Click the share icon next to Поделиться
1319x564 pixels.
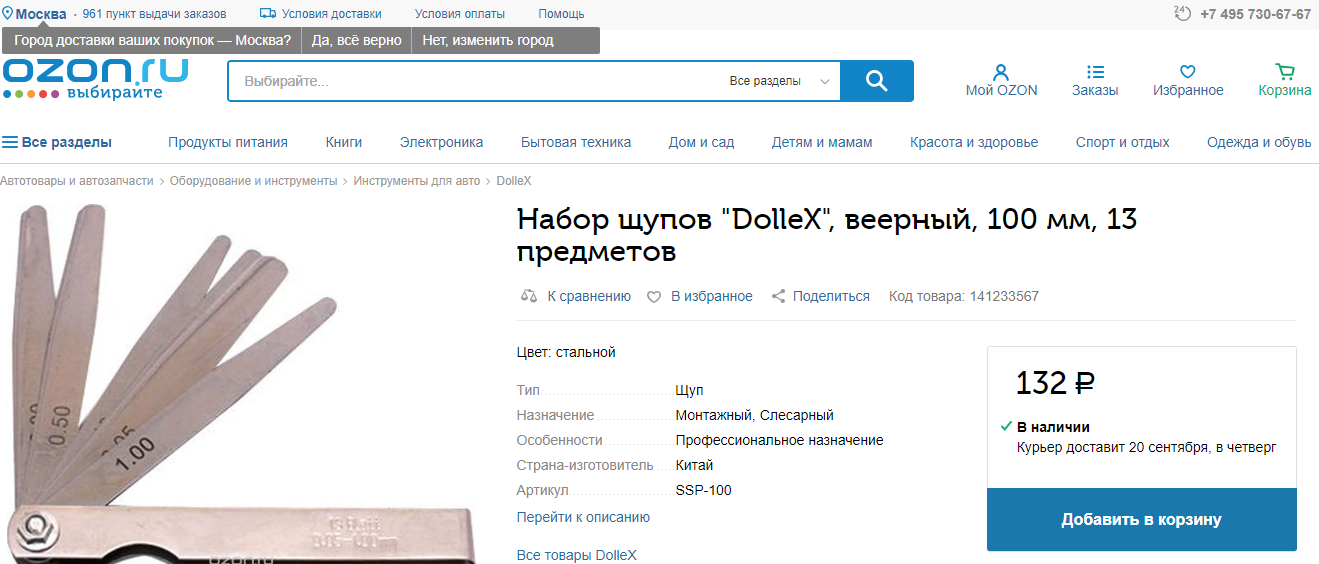(778, 296)
